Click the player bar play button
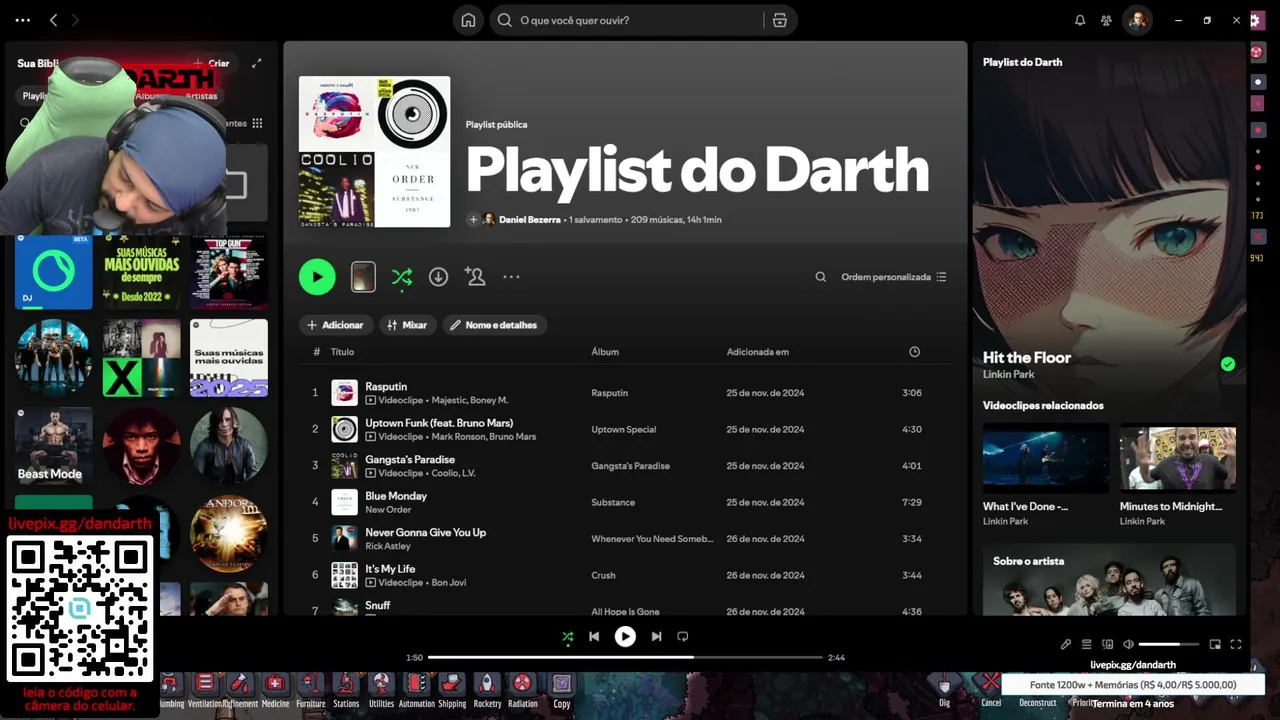This screenshot has width=1280, height=720. [625, 636]
